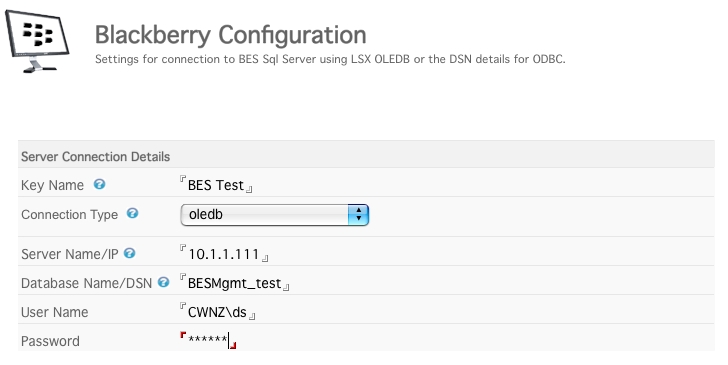This screenshot has width=728, height=365.
Task: Click the blue dropdown arrows button
Action: tap(358, 215)
